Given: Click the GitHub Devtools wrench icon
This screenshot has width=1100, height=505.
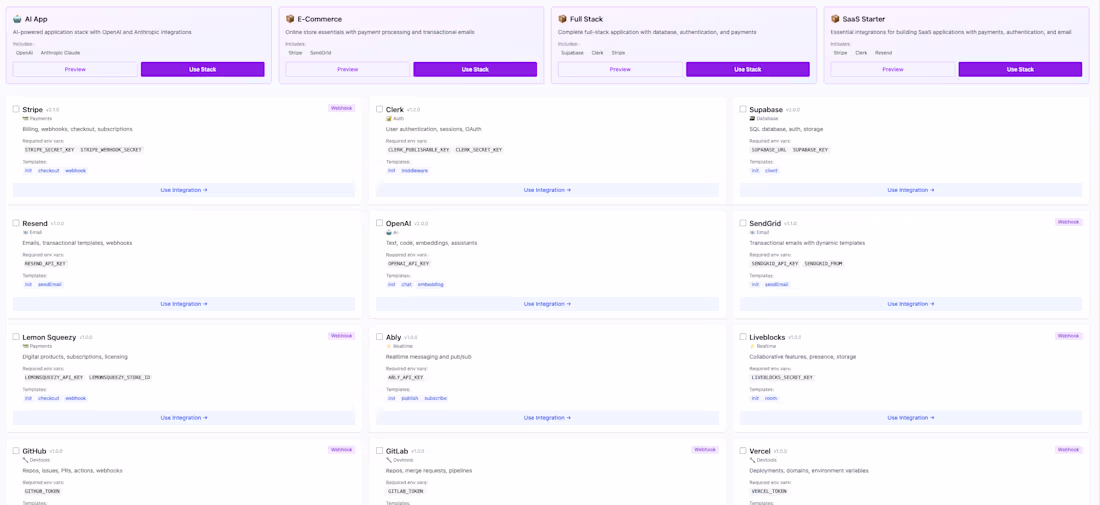Looking at the screenshot, I should pos(25,460).
